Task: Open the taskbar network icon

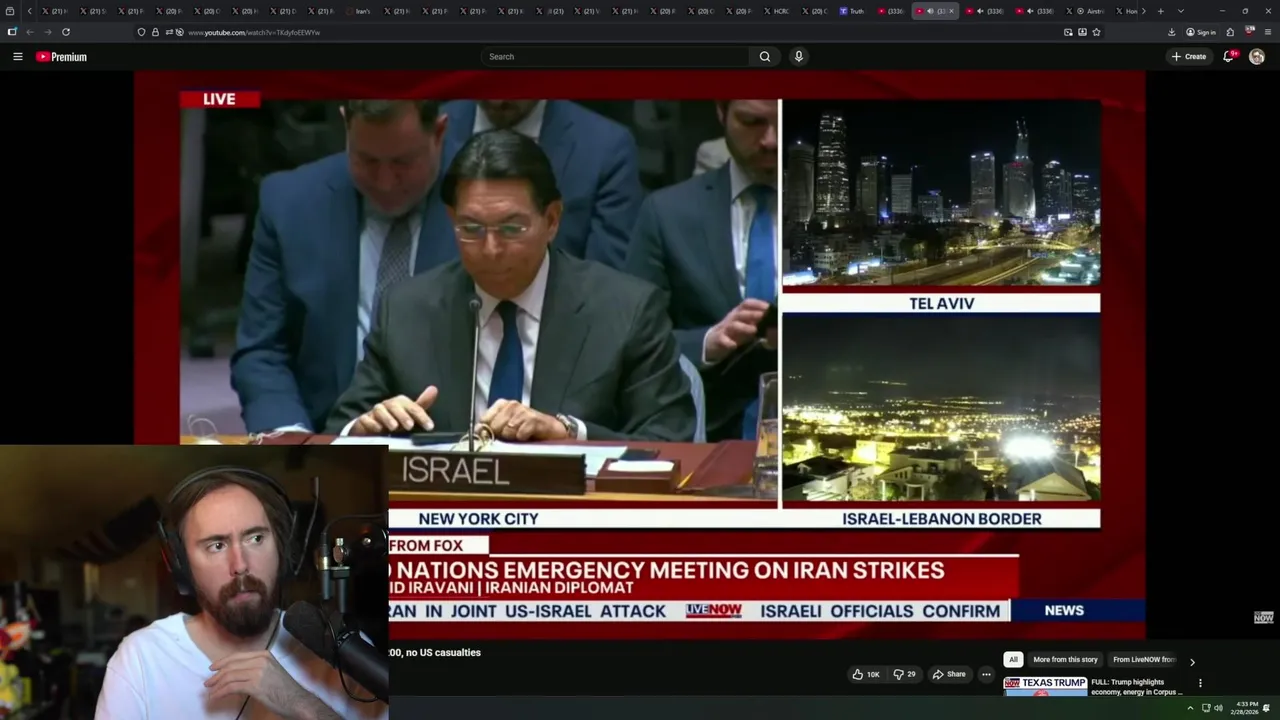Action: point(1206,708)
